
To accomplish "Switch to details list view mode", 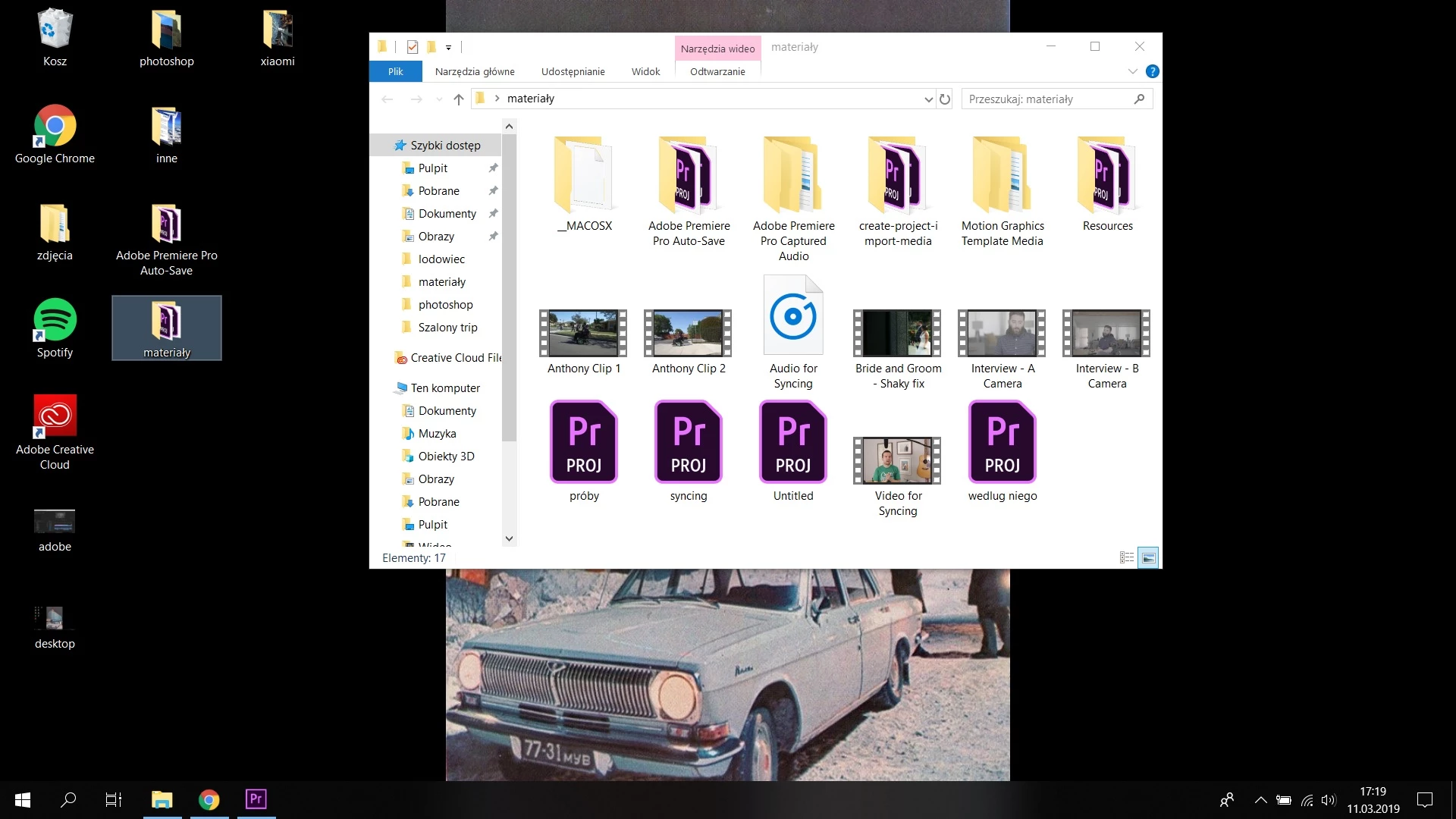I will pos(1127,558).
